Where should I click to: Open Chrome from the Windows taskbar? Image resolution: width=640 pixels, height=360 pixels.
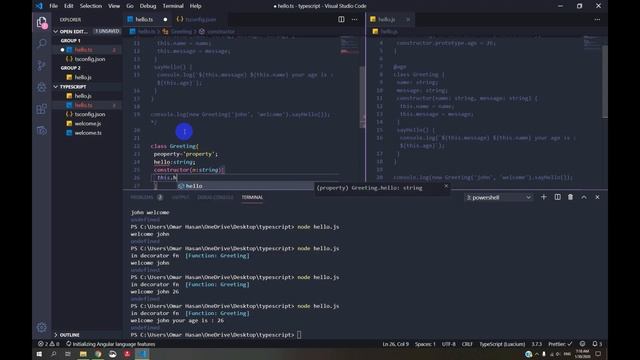pos(98,354)
